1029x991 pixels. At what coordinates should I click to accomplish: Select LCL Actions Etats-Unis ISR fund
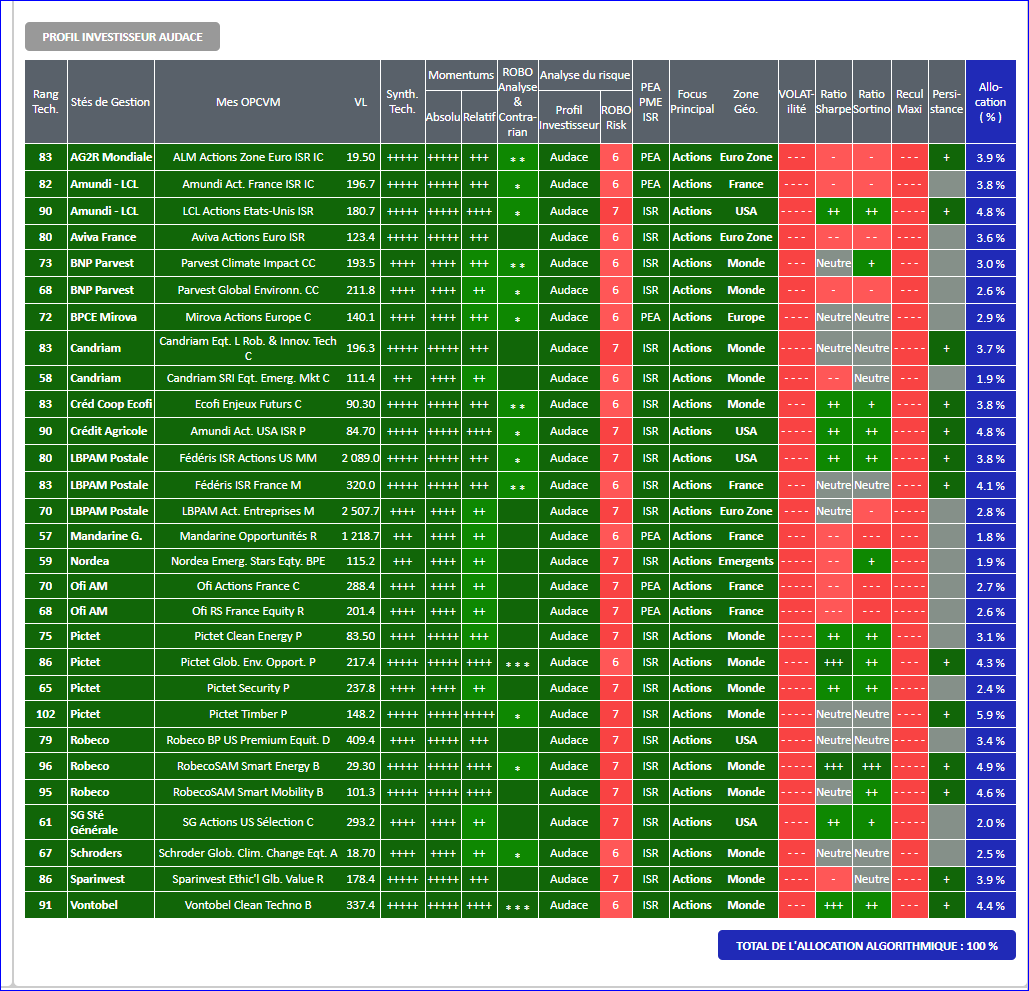(248, 211)
